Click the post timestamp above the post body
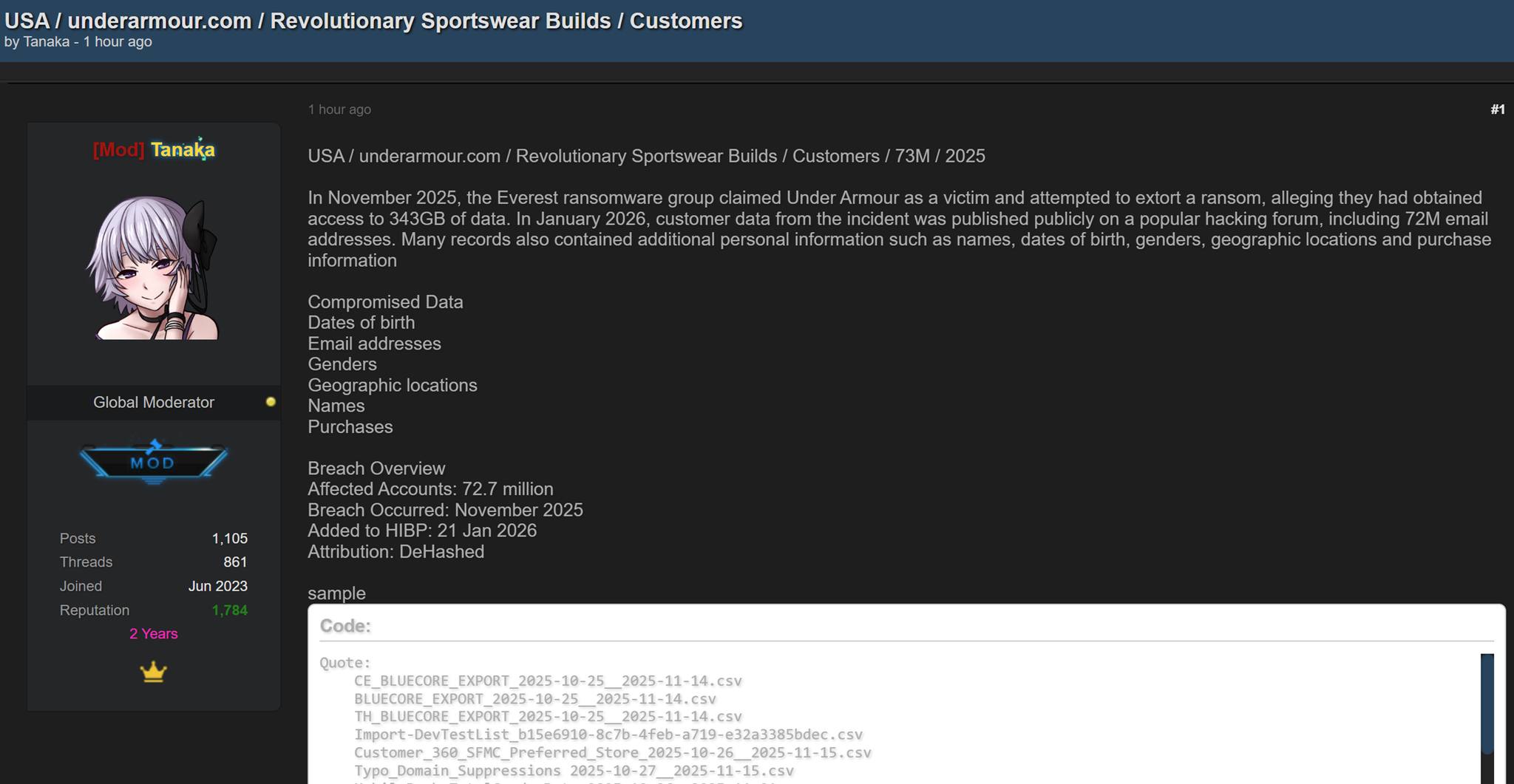The image size is (1514, 784). point(339,109)
